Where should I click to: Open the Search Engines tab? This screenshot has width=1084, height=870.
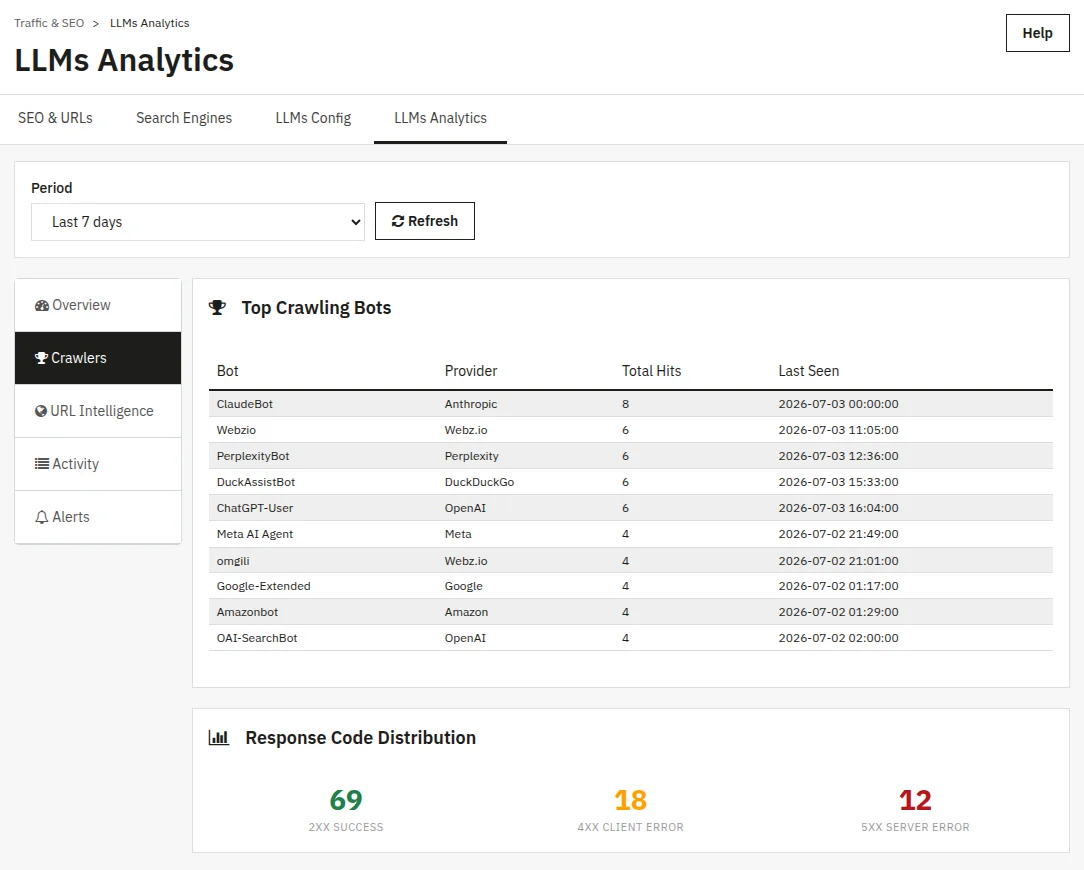coord(184,118)
